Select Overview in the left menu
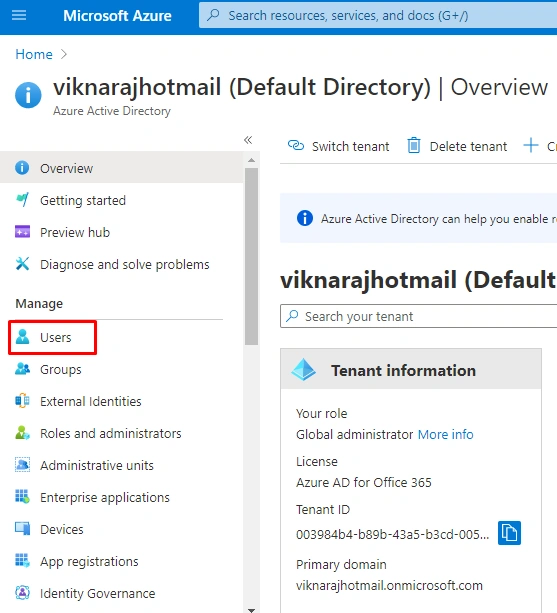This screenshot has width=557, height=613. click(122, 168)
